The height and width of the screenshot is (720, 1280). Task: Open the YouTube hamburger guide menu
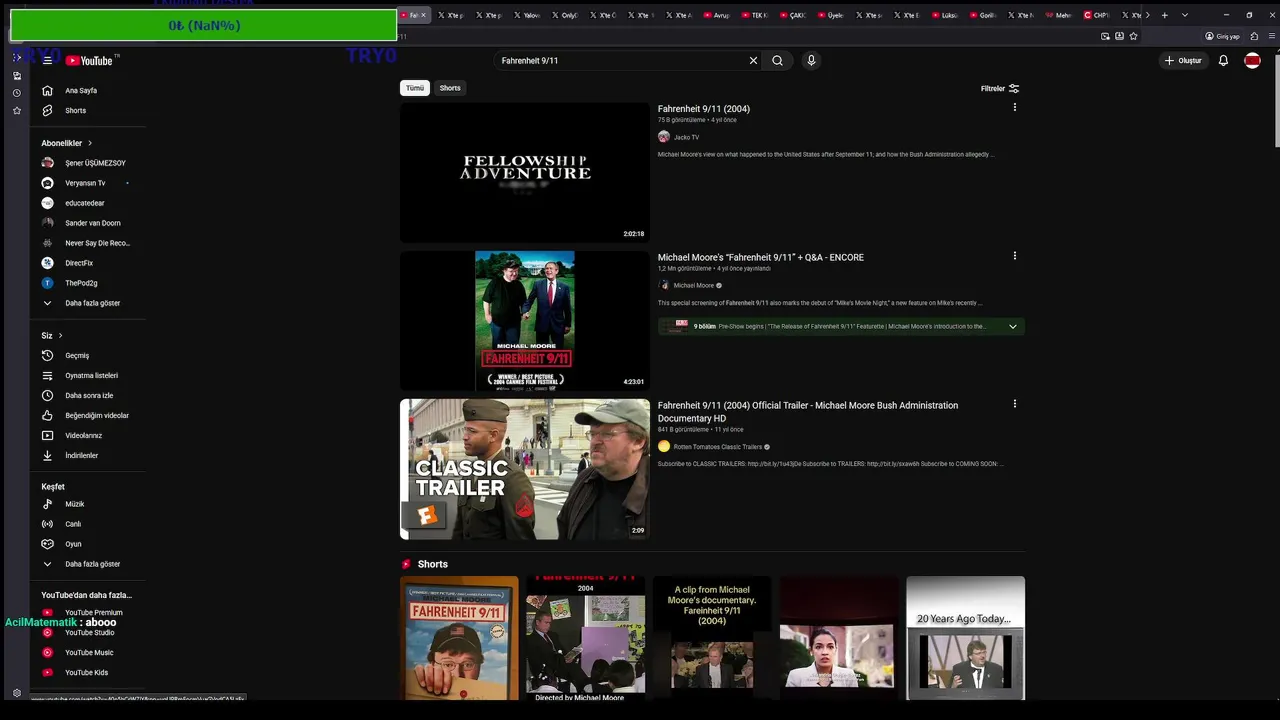tap(47, 60)
